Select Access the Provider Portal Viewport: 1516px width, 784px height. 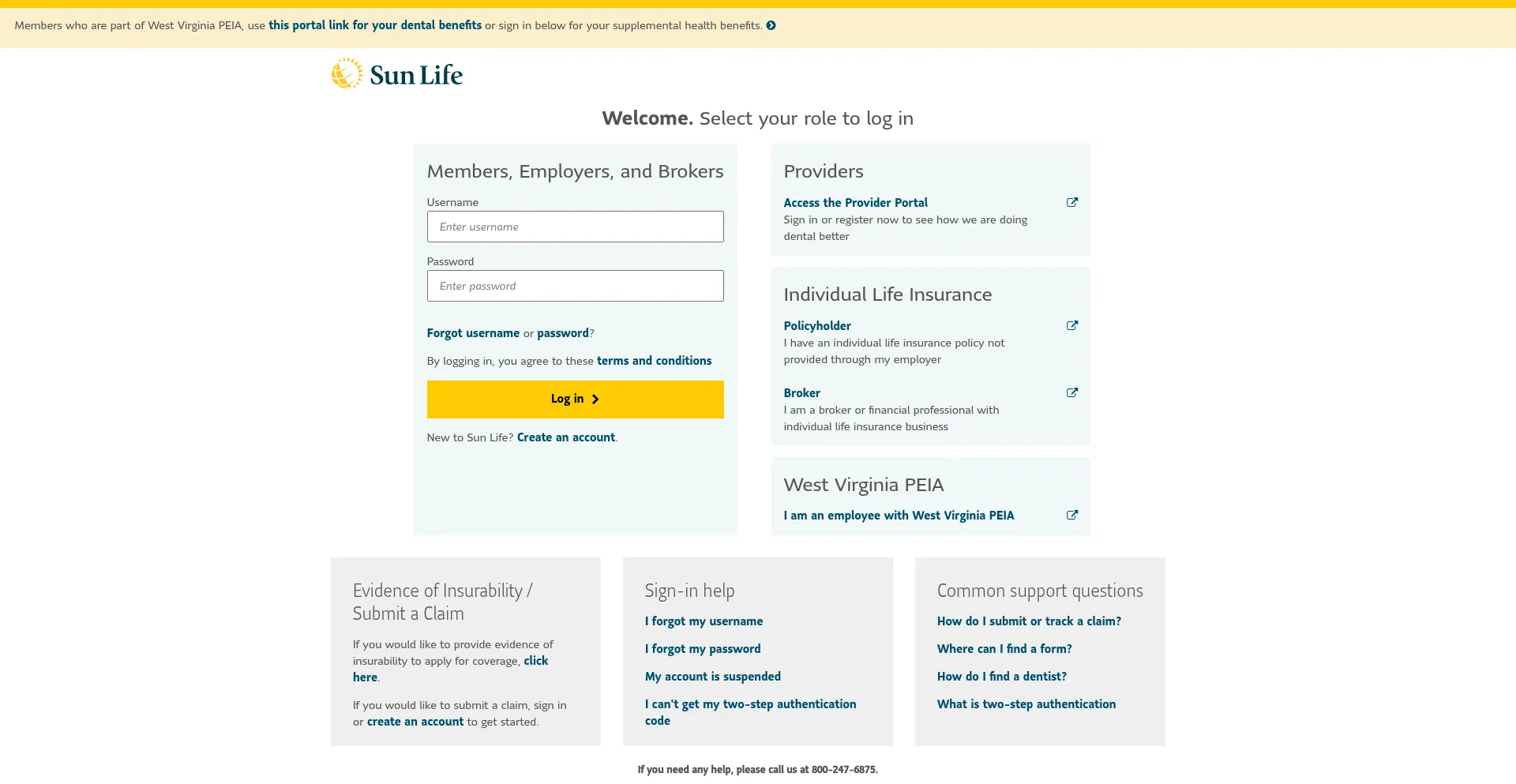click(x=855, y=203)
